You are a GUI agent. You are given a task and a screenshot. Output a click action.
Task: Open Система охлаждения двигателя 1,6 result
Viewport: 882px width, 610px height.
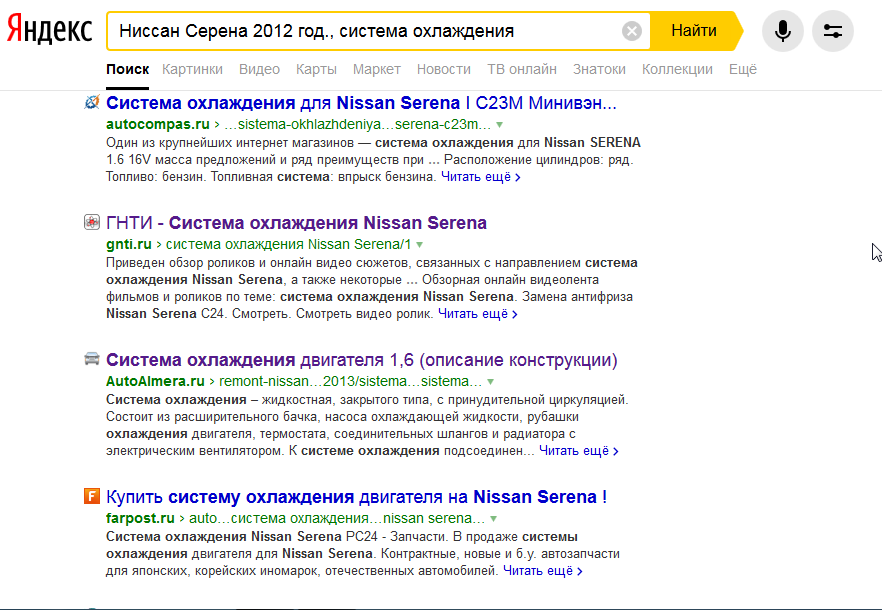(x=362, y=360)
